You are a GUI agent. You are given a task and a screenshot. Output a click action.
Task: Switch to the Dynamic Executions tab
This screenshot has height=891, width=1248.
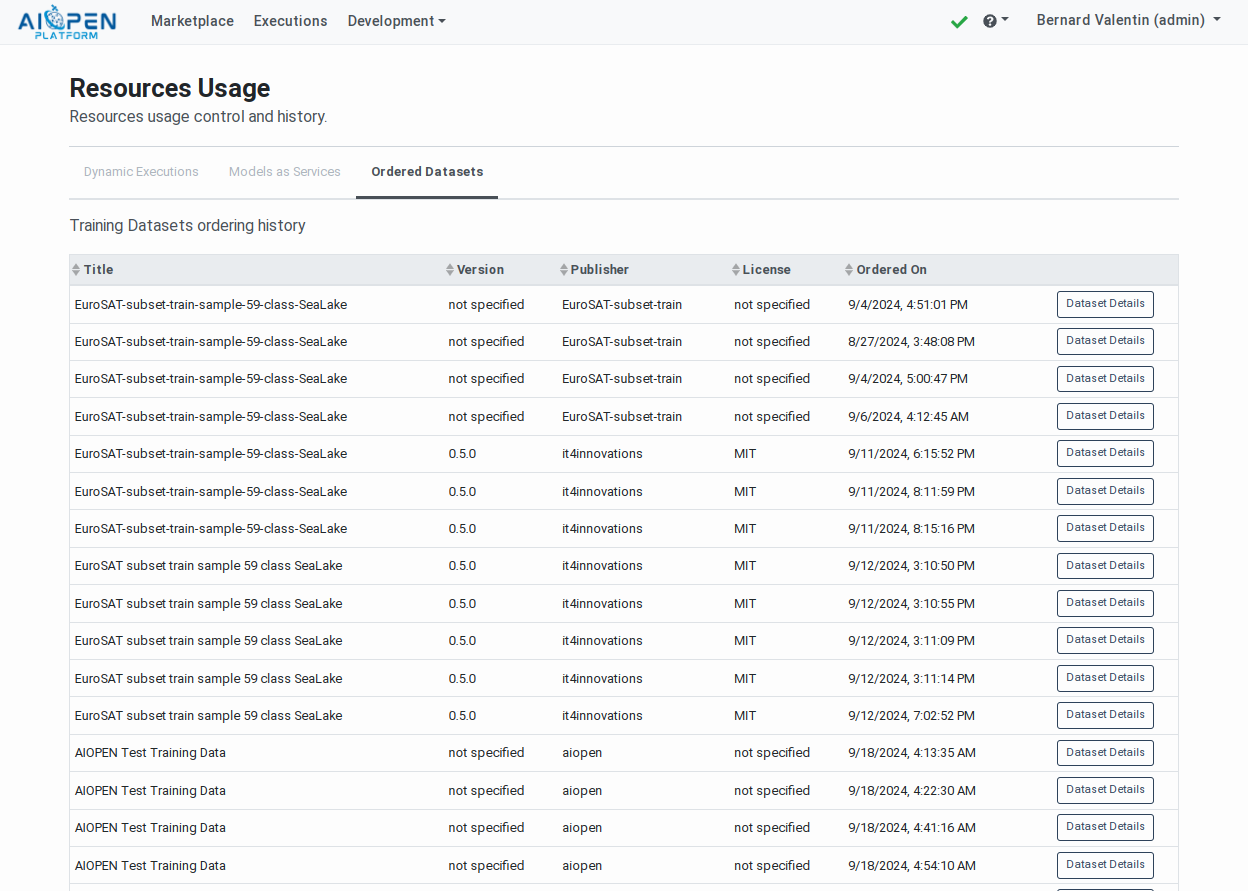[x=141, y=172]
